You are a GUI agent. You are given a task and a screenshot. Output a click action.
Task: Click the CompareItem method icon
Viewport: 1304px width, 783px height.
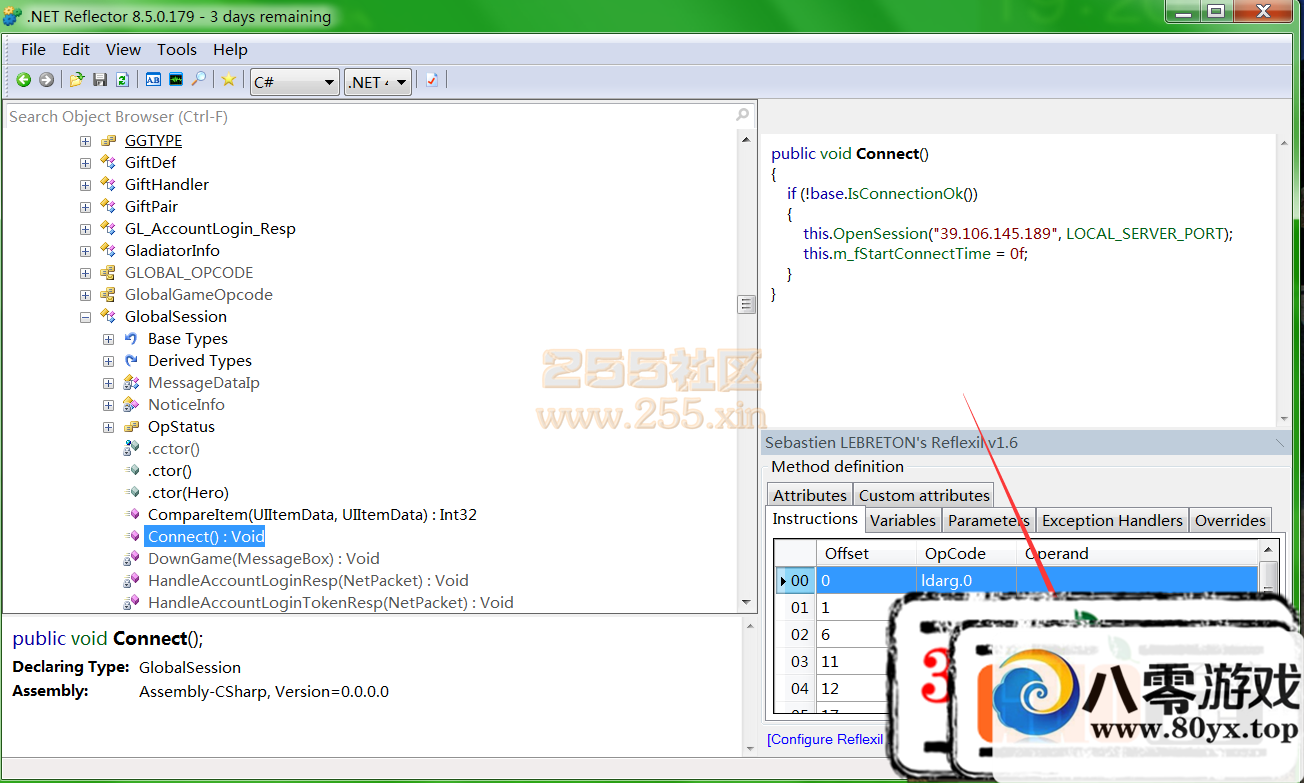pyautogui.click(x=131, y=514)
